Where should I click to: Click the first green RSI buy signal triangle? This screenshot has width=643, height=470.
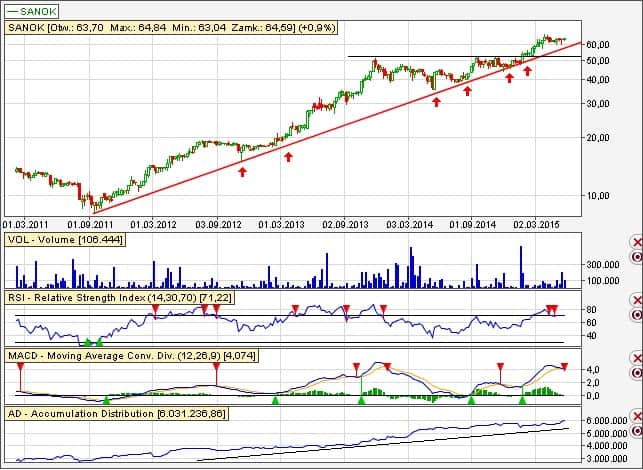click(x=87, y=342)
